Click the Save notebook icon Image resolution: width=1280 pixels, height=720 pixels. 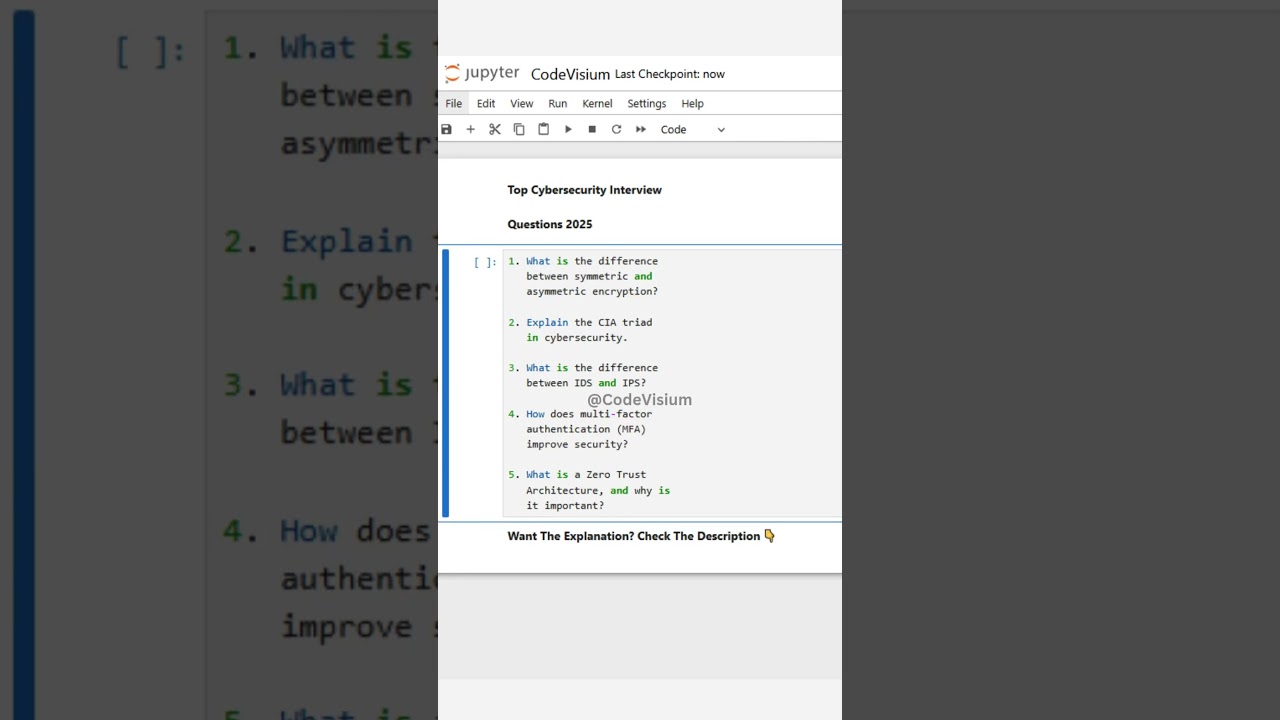coord(447,129)
